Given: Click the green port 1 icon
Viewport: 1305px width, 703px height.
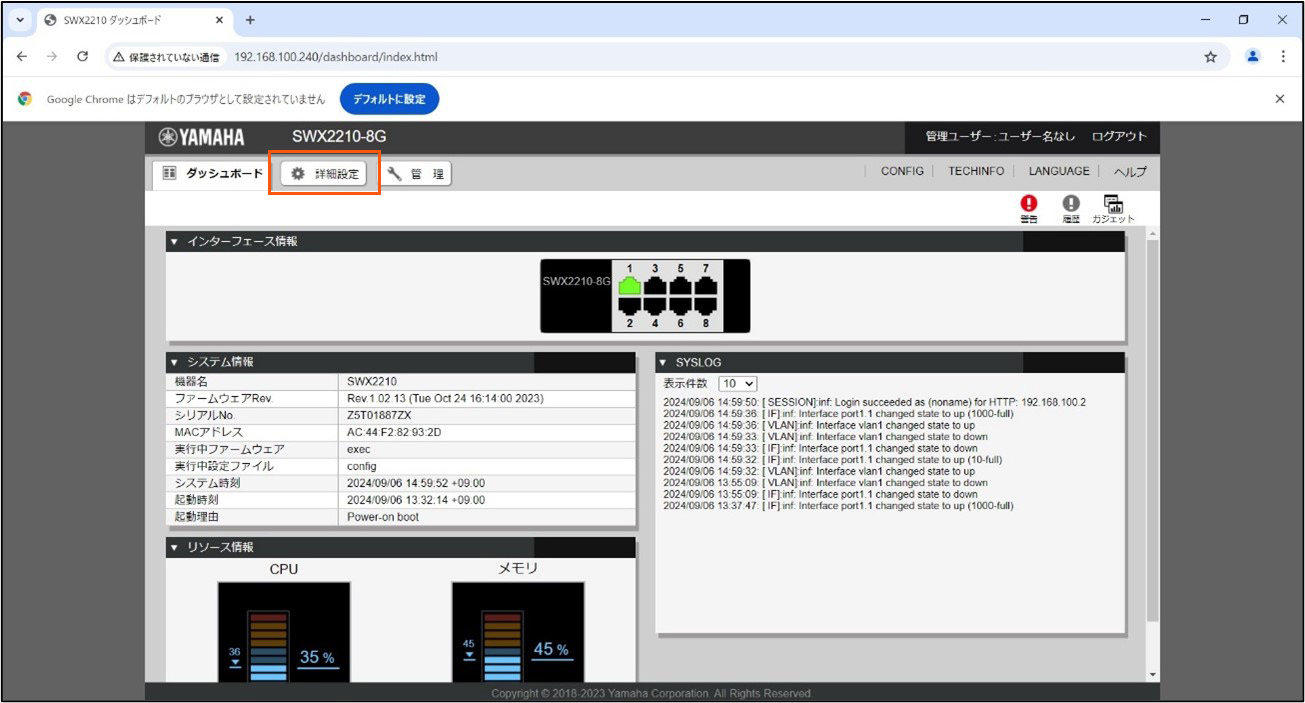Looking at the screenshot, I should (629, 286).
